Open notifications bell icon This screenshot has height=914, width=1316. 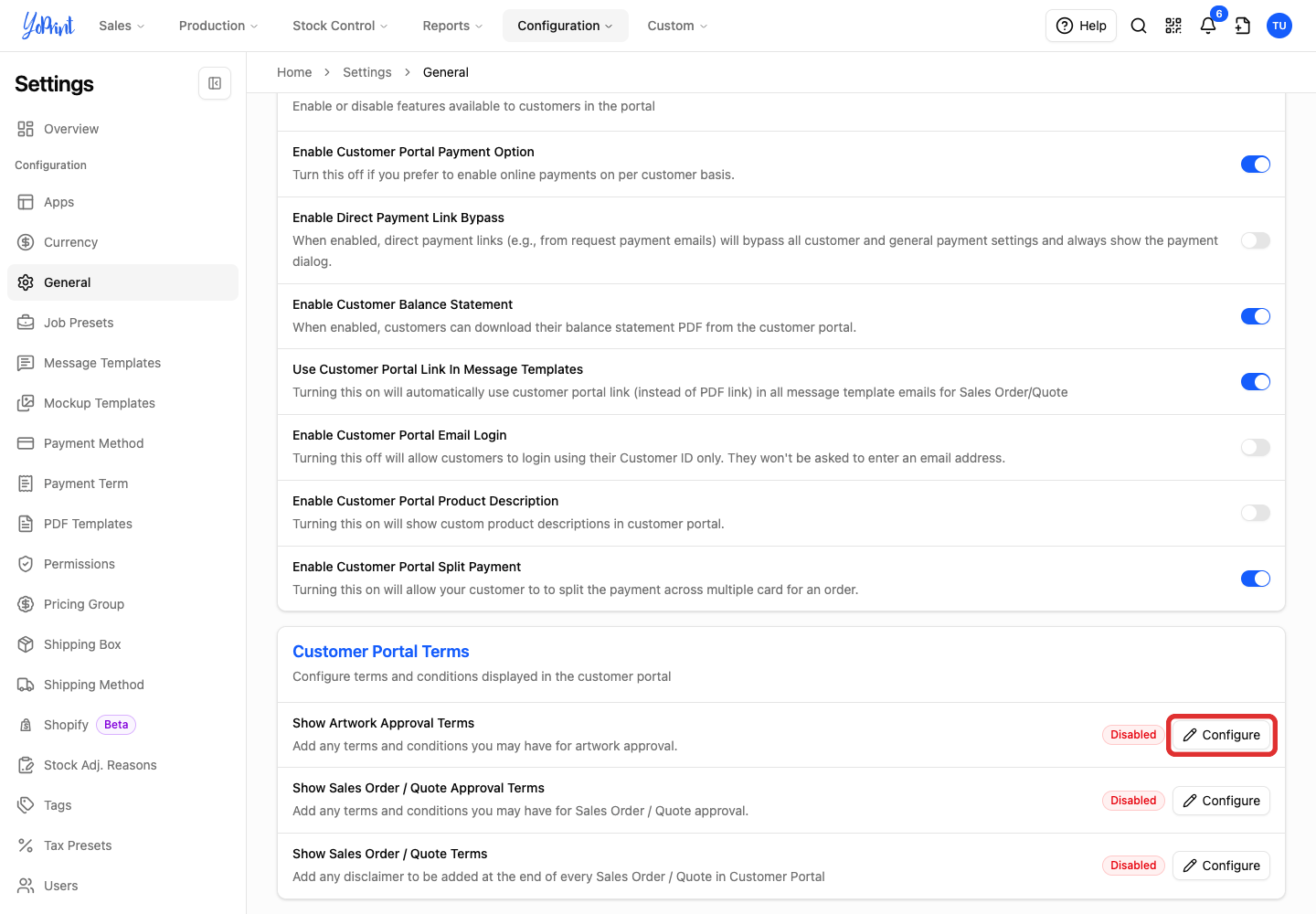click(1208, 26)
